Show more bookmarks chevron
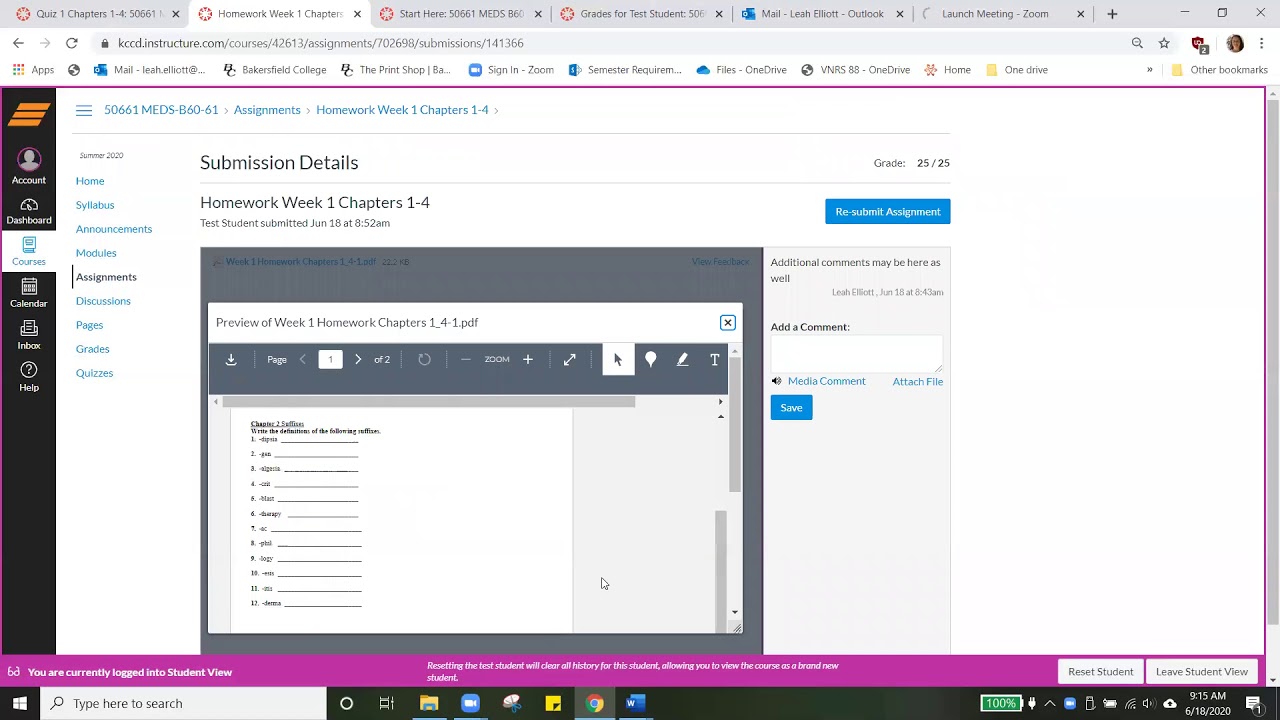The height and width of the screenshot is (720, 1280). [1149, 70]
